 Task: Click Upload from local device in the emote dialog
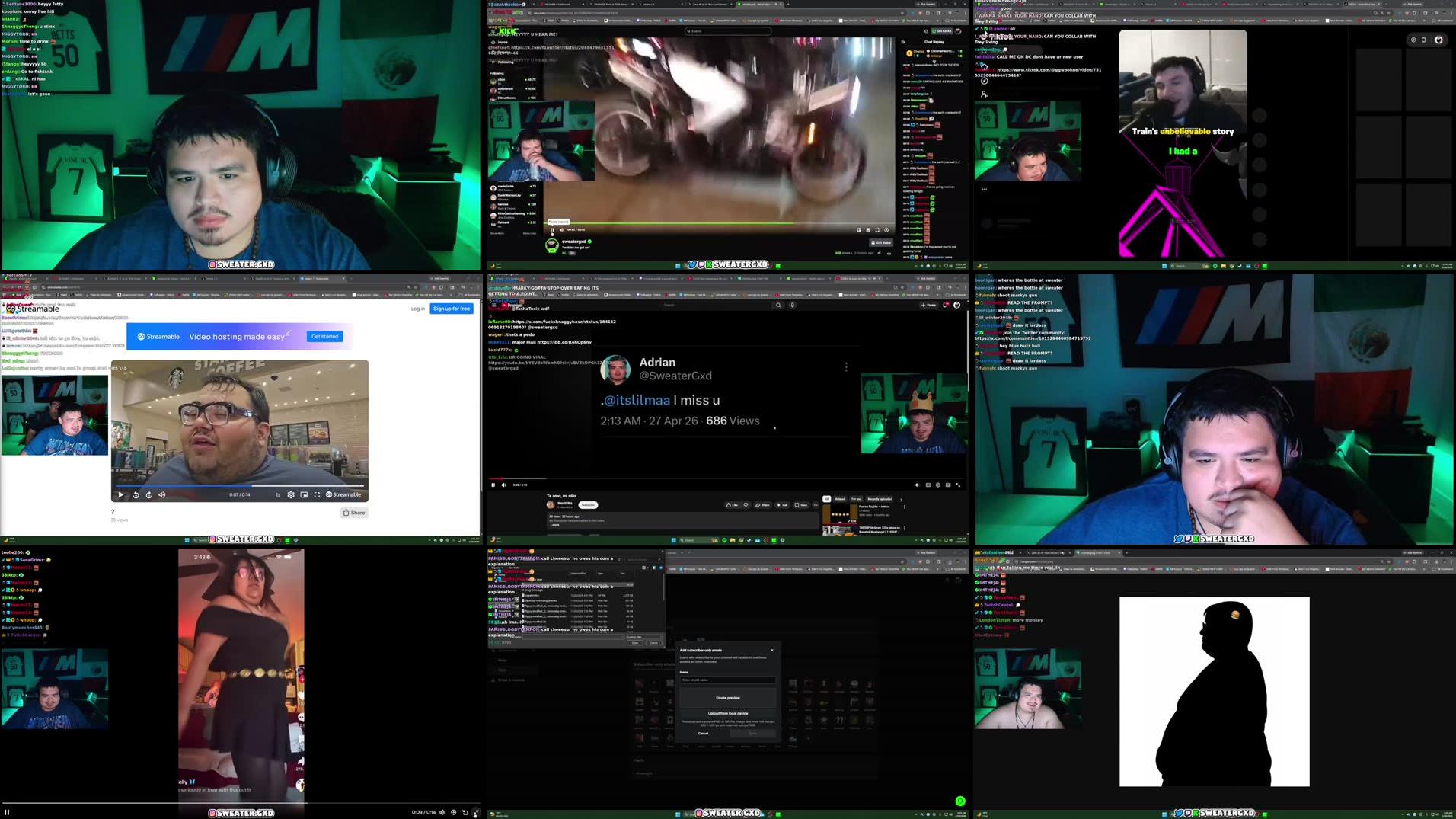(728, 713)
